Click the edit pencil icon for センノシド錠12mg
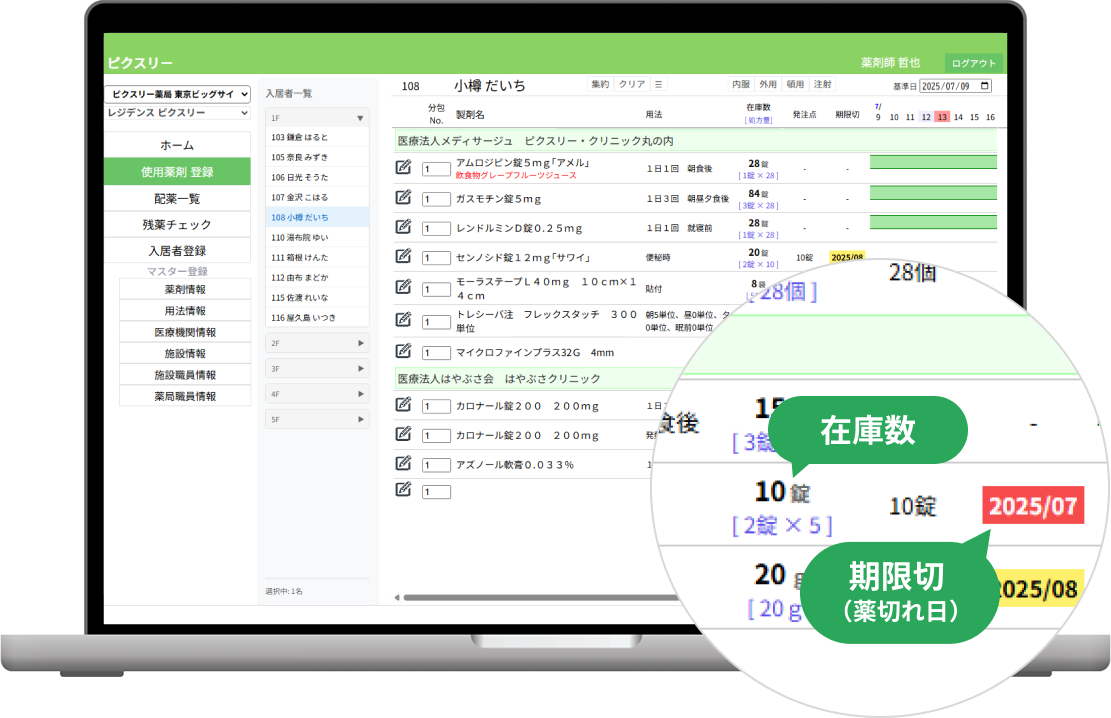The image size is (1111, 718). click(403, 257)
